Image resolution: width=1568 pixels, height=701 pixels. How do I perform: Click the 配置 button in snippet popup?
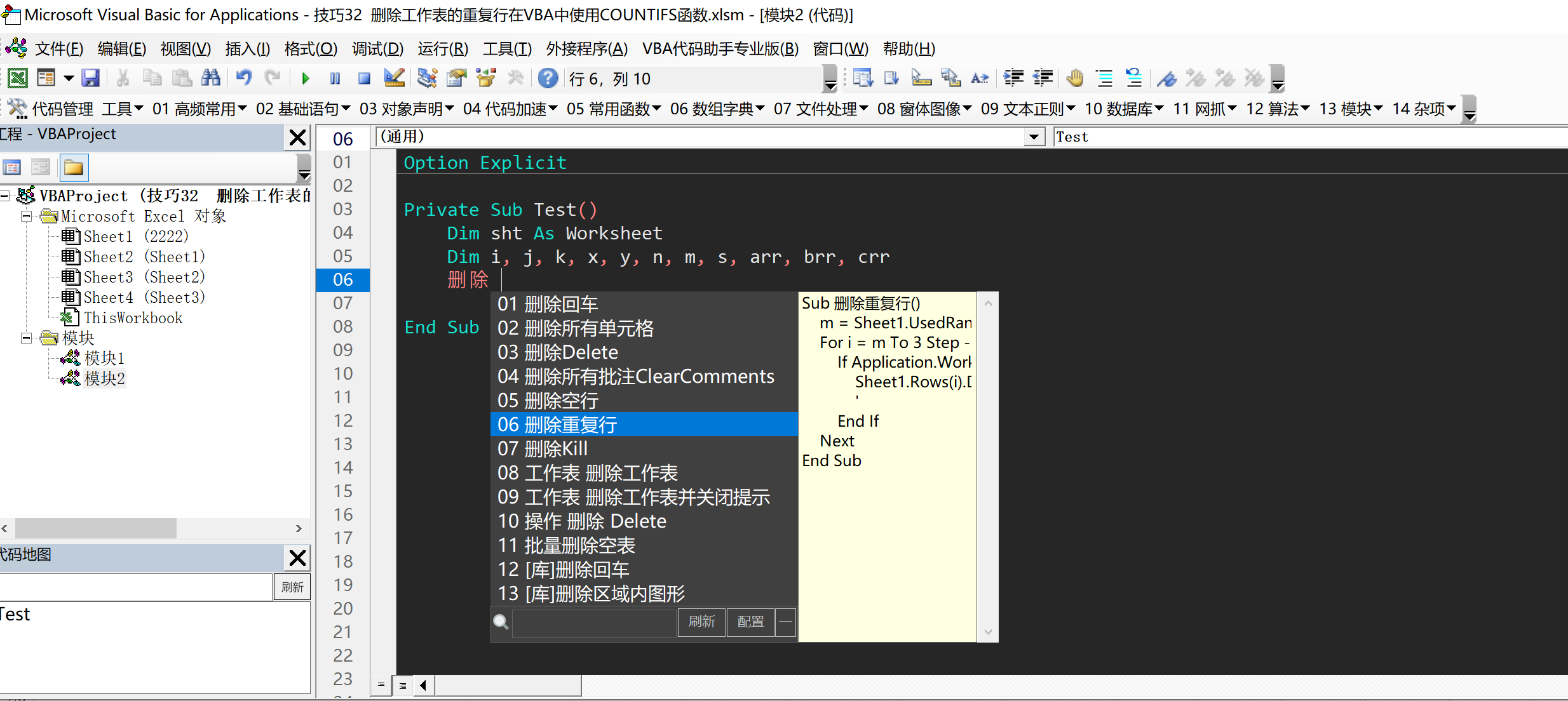(750, 622)
